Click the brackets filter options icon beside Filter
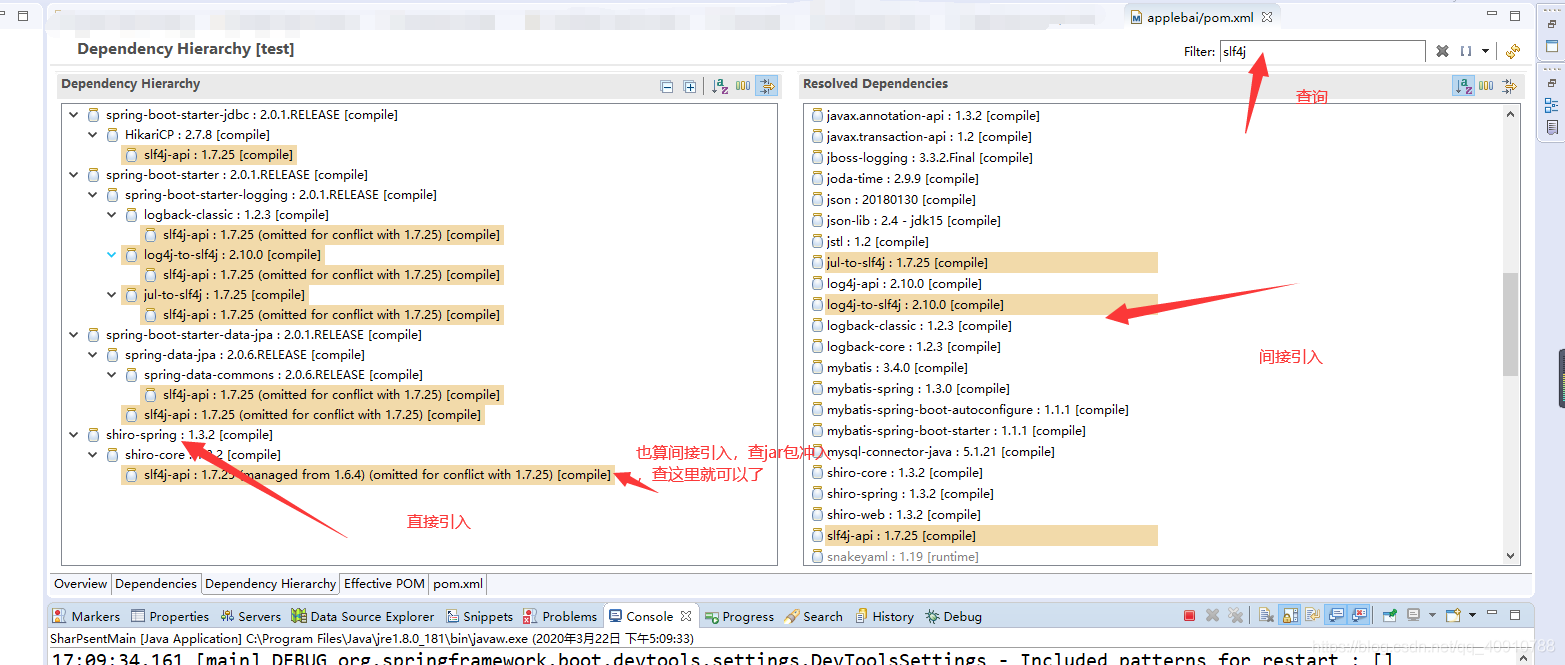 1465,51
